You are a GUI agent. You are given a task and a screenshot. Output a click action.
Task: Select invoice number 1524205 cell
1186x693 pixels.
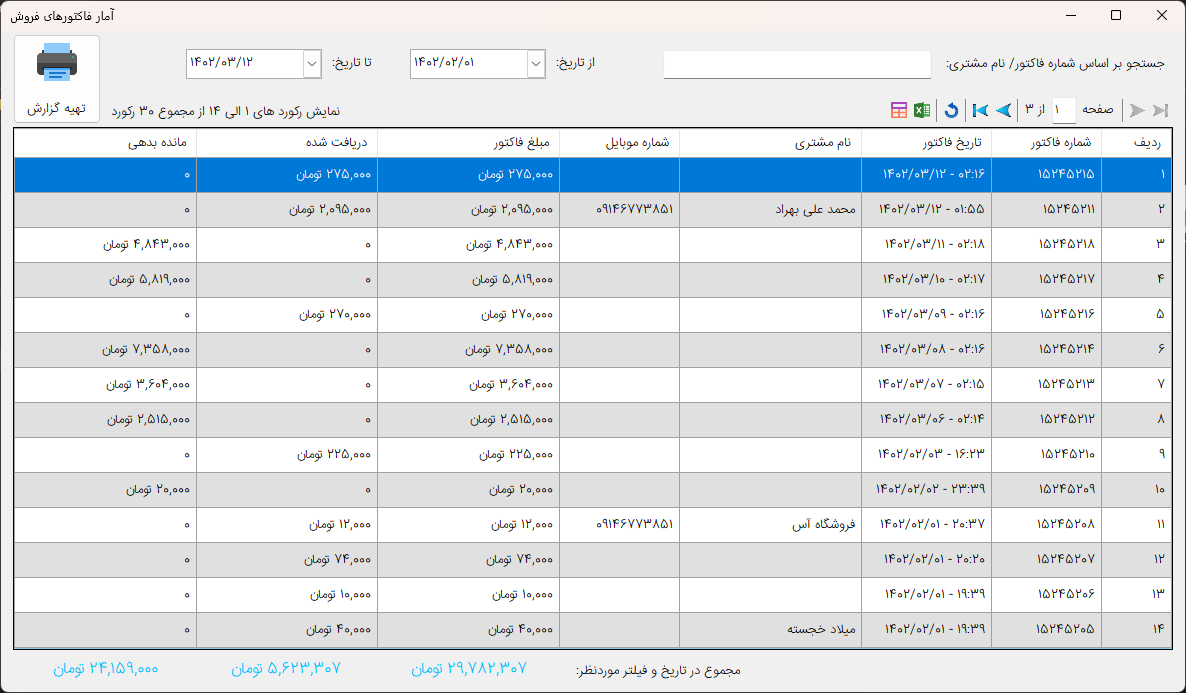click(x=1047, y=629)
